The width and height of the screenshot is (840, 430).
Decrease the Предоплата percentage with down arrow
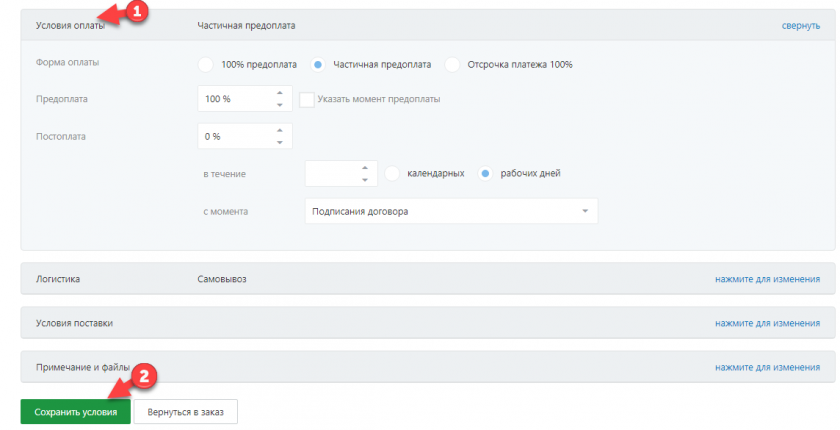[279, 105]
